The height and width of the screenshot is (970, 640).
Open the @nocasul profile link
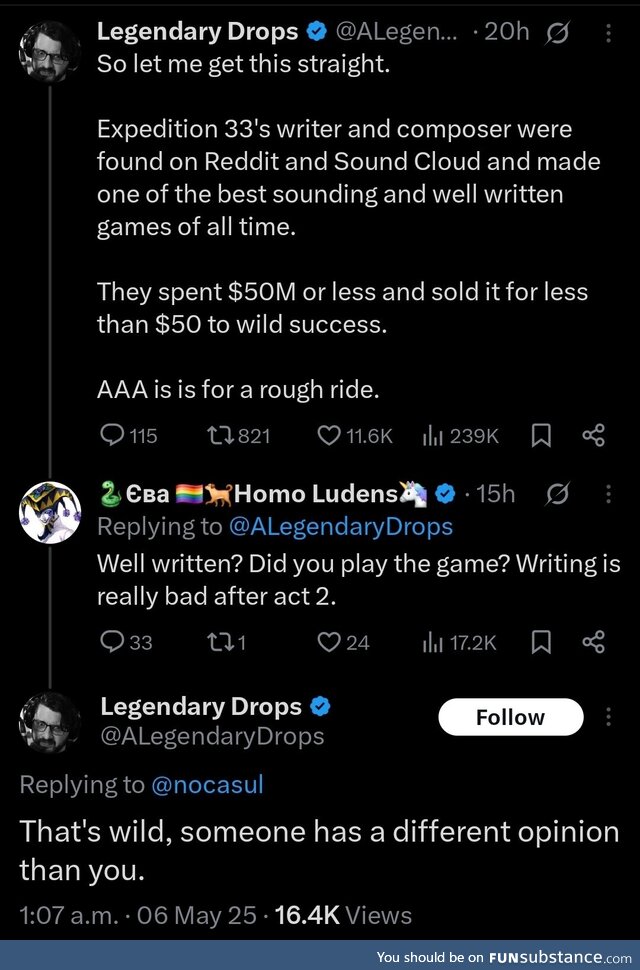(x=207, y=785)
